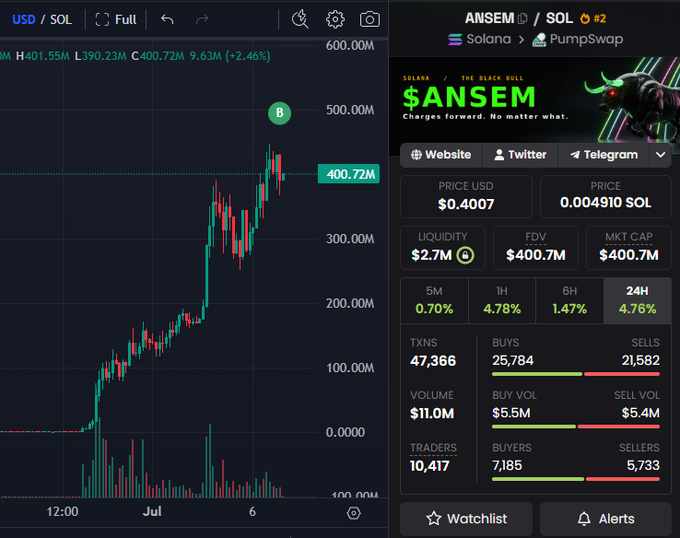Click the TRADERS label

coord(433,448)
